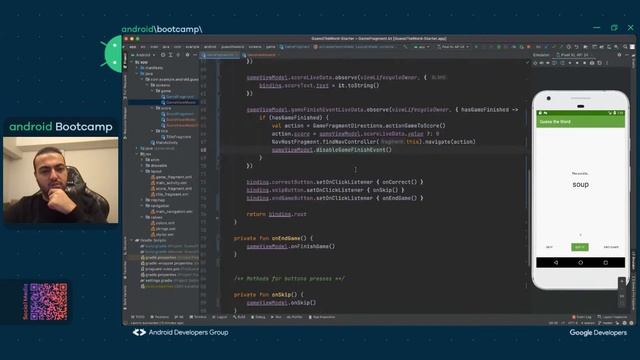
Task: Tap the green GOT IT button in emulator
Action: point(580,247)
